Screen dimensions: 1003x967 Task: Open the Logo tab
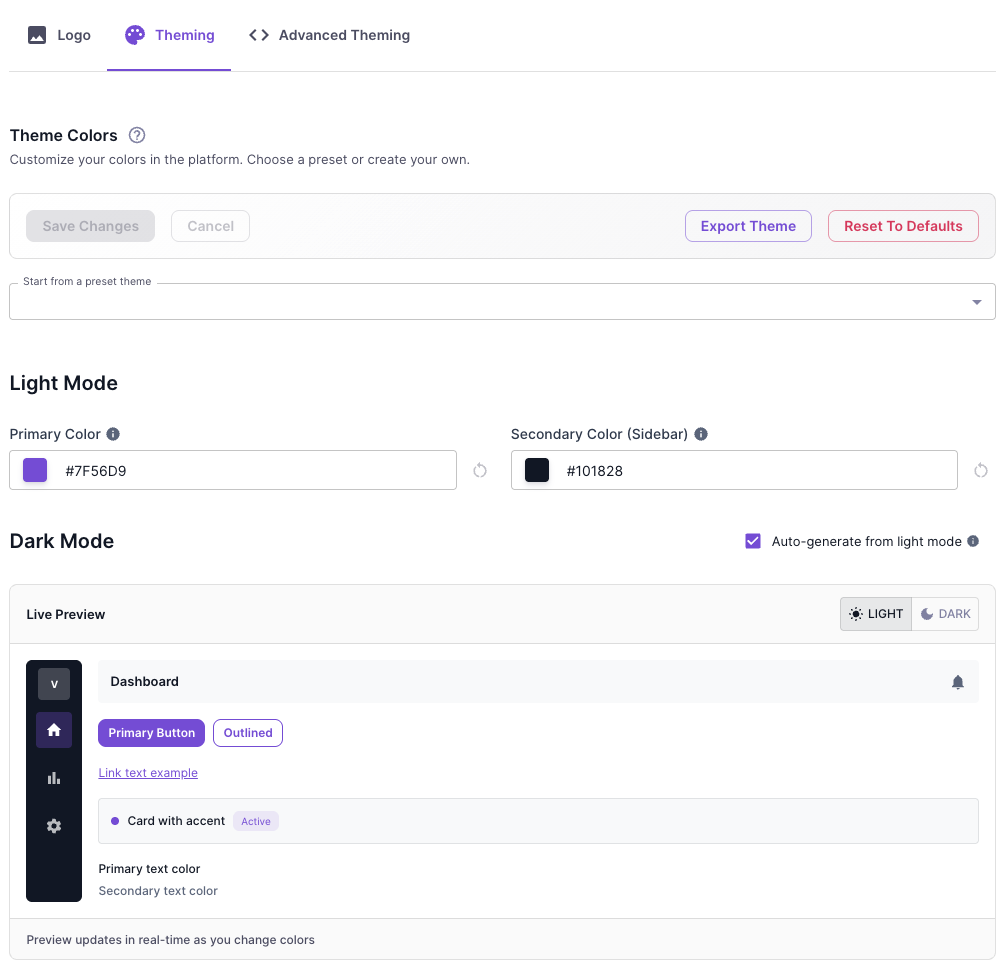[x=58, y=35]
